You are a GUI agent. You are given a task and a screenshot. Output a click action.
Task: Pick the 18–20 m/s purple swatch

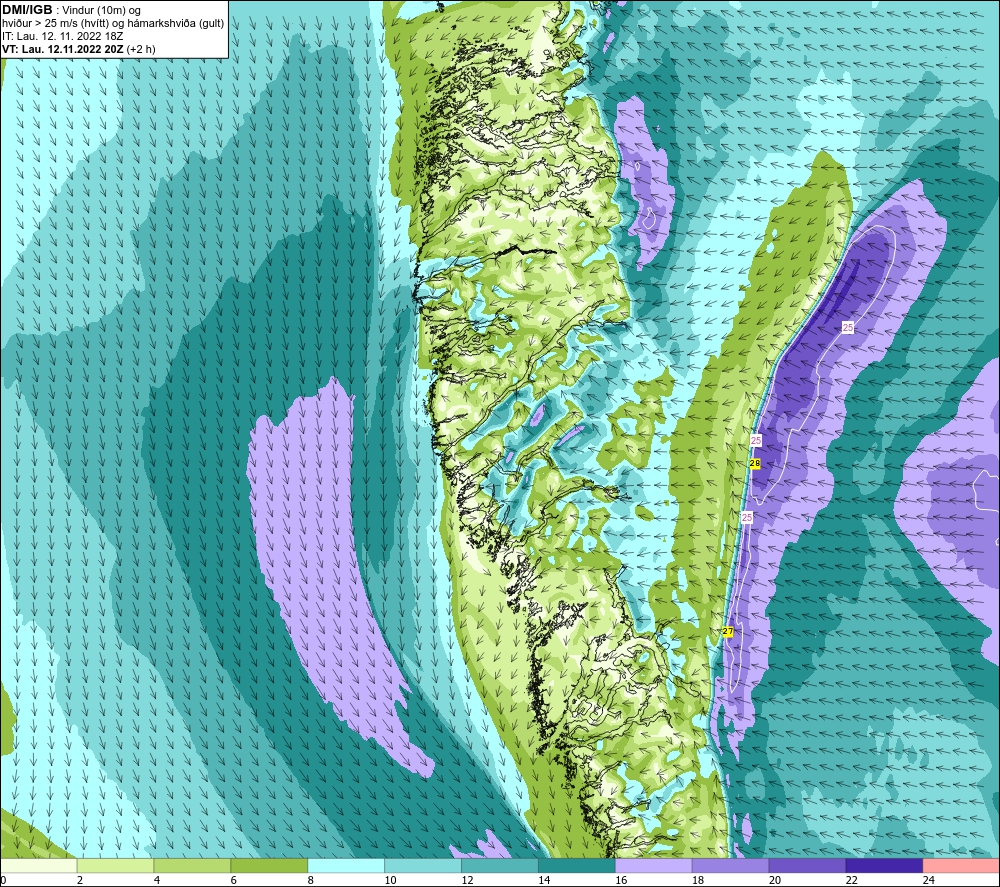[x=730, y=865]
